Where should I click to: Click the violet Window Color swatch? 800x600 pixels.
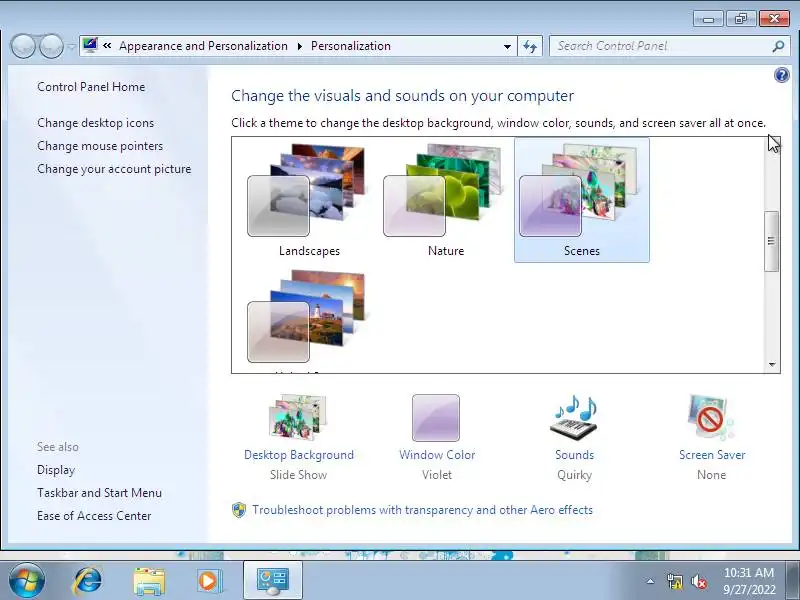point(436,417)
